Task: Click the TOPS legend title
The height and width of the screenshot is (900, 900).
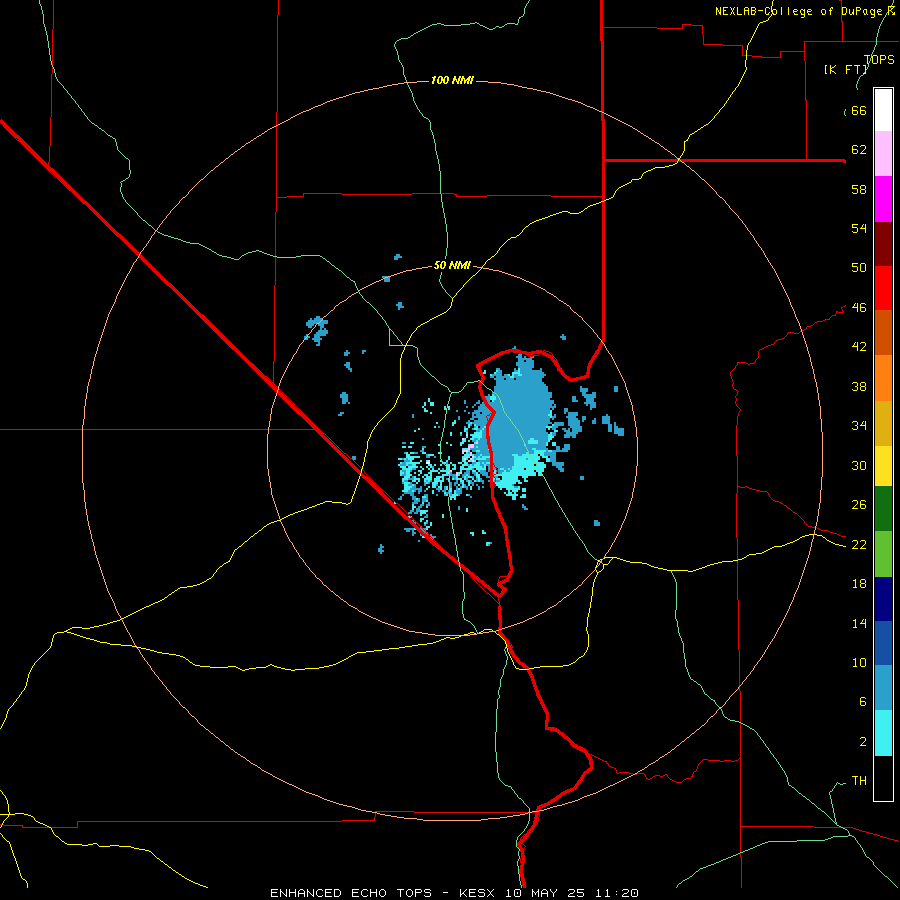Action: (879, 59)
